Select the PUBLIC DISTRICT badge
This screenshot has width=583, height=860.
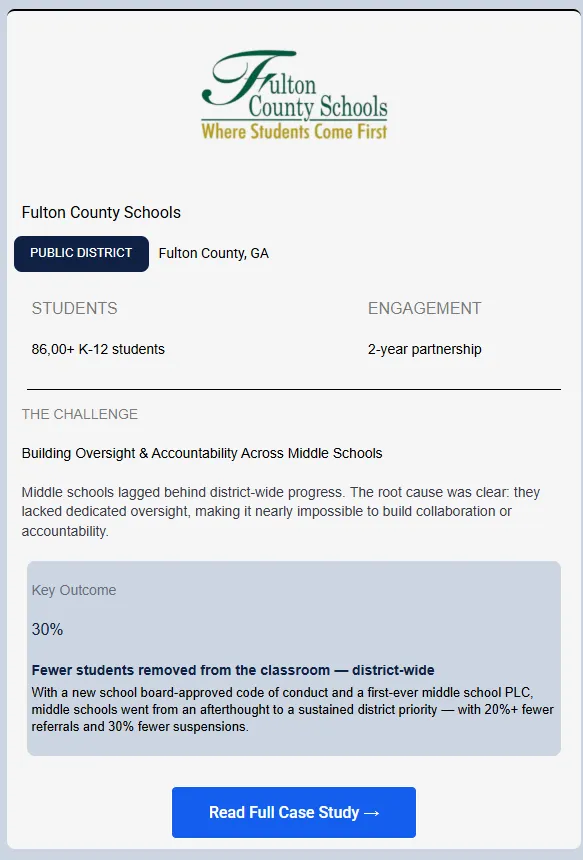[x=81, y=253]
